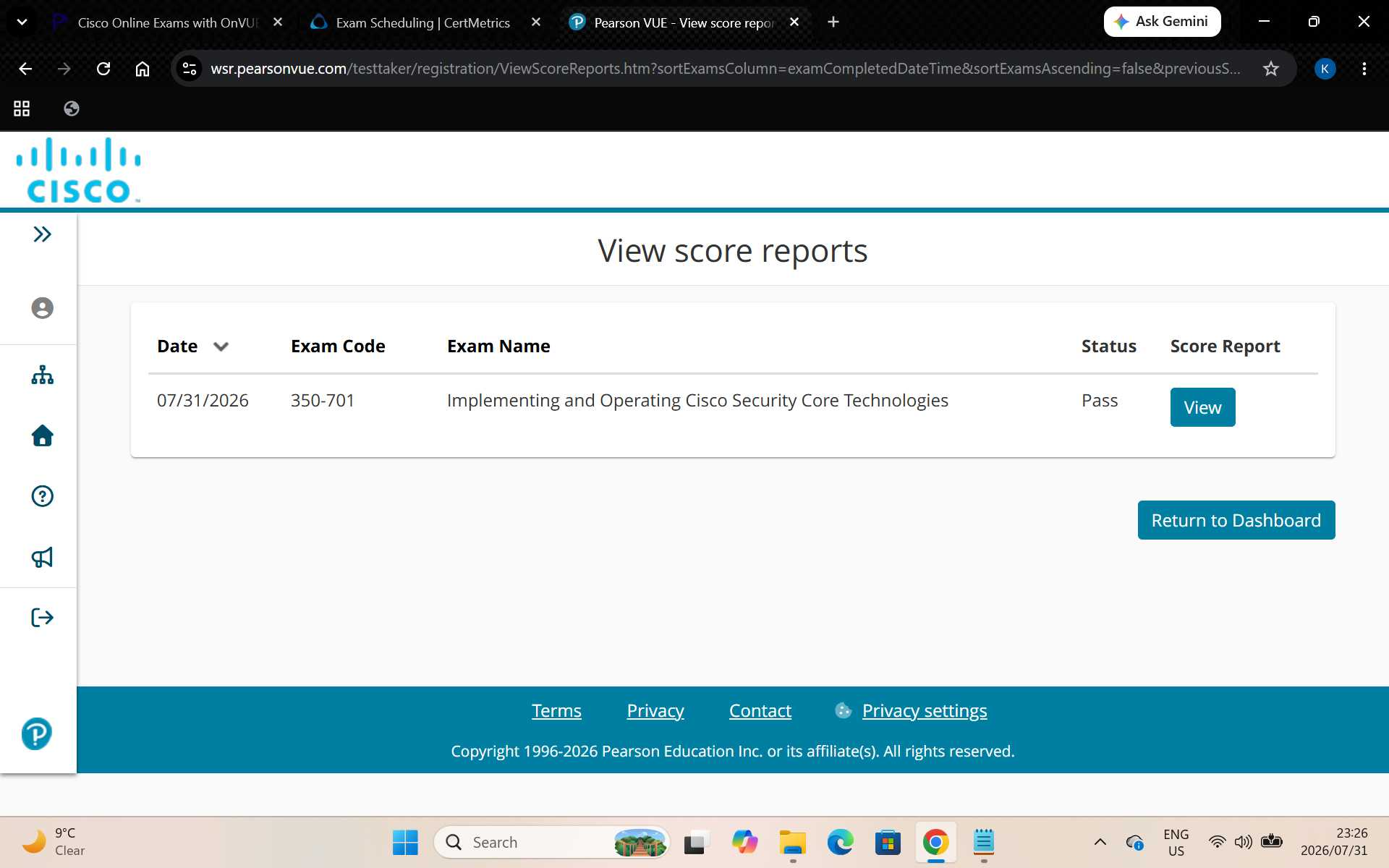1389x868 pixels.
Task: Show hidden system tray icons chevron
Action: (x=1100, y=841)
